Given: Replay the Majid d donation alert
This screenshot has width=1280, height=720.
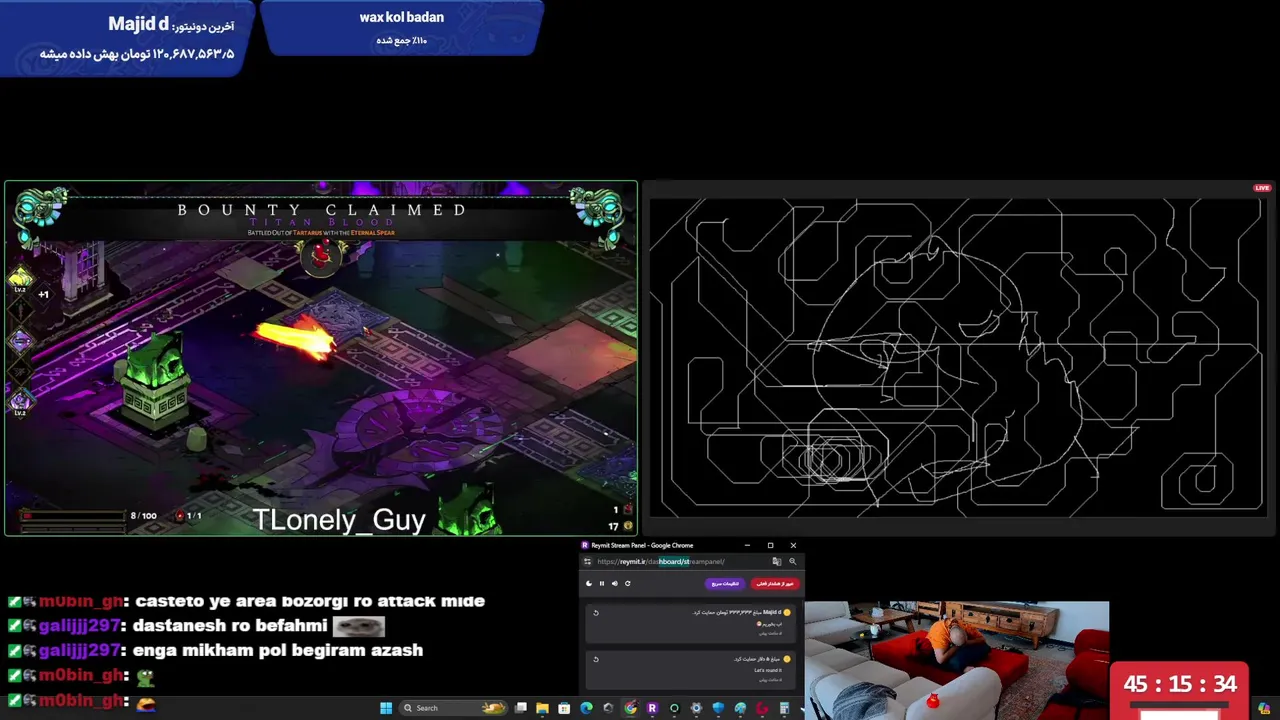Looking at the screenshot, I should (596, 613).
